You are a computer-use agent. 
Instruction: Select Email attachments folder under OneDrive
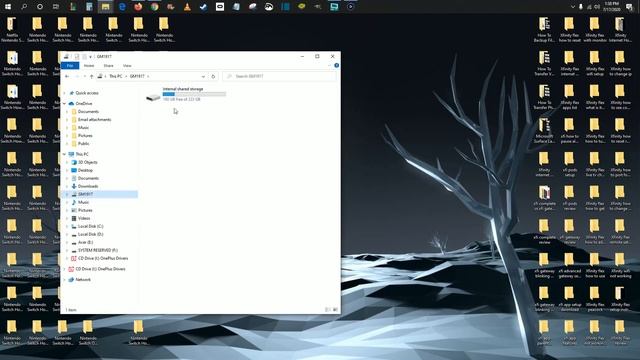click(x=94, y=120)
